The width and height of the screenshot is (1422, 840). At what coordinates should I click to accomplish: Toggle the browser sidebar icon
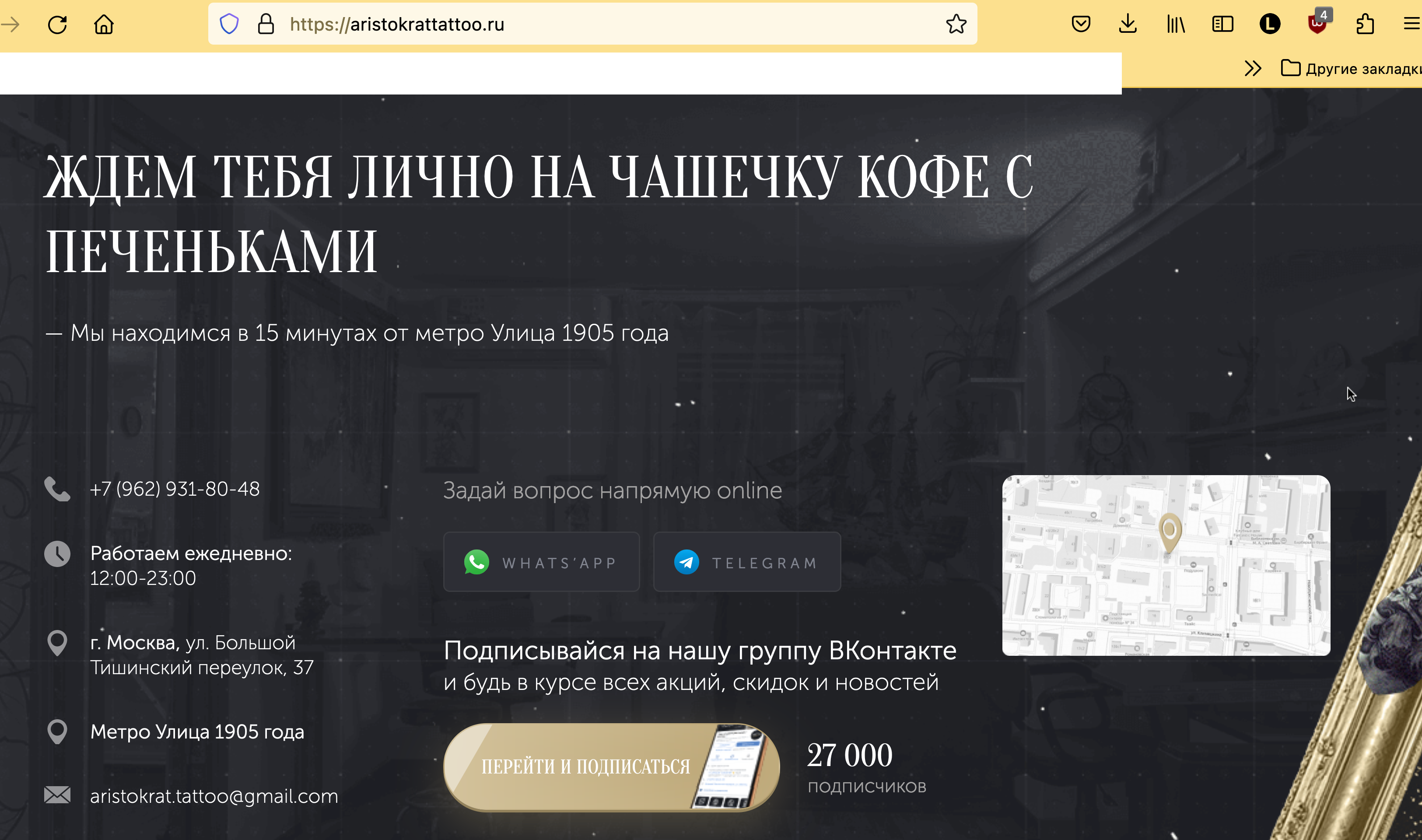[1222, 24]
